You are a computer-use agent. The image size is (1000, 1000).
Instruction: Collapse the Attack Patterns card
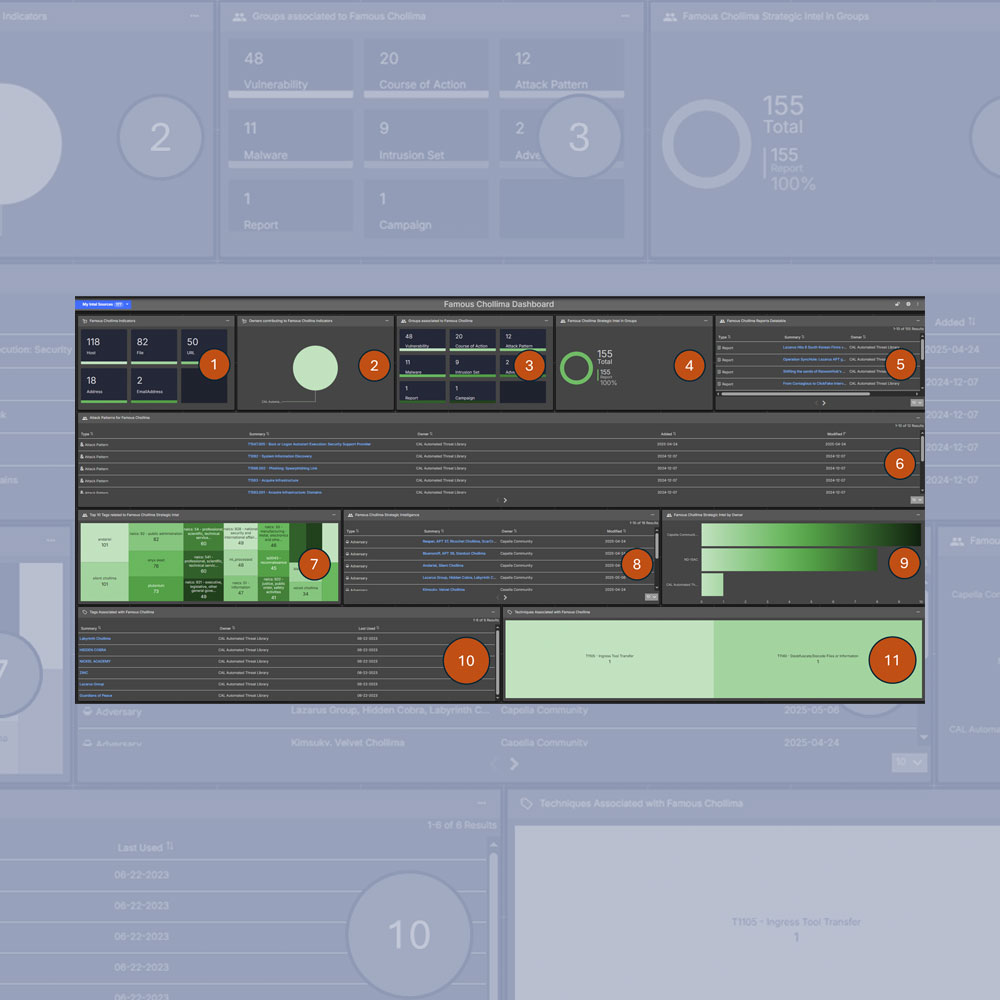[918, 418]
